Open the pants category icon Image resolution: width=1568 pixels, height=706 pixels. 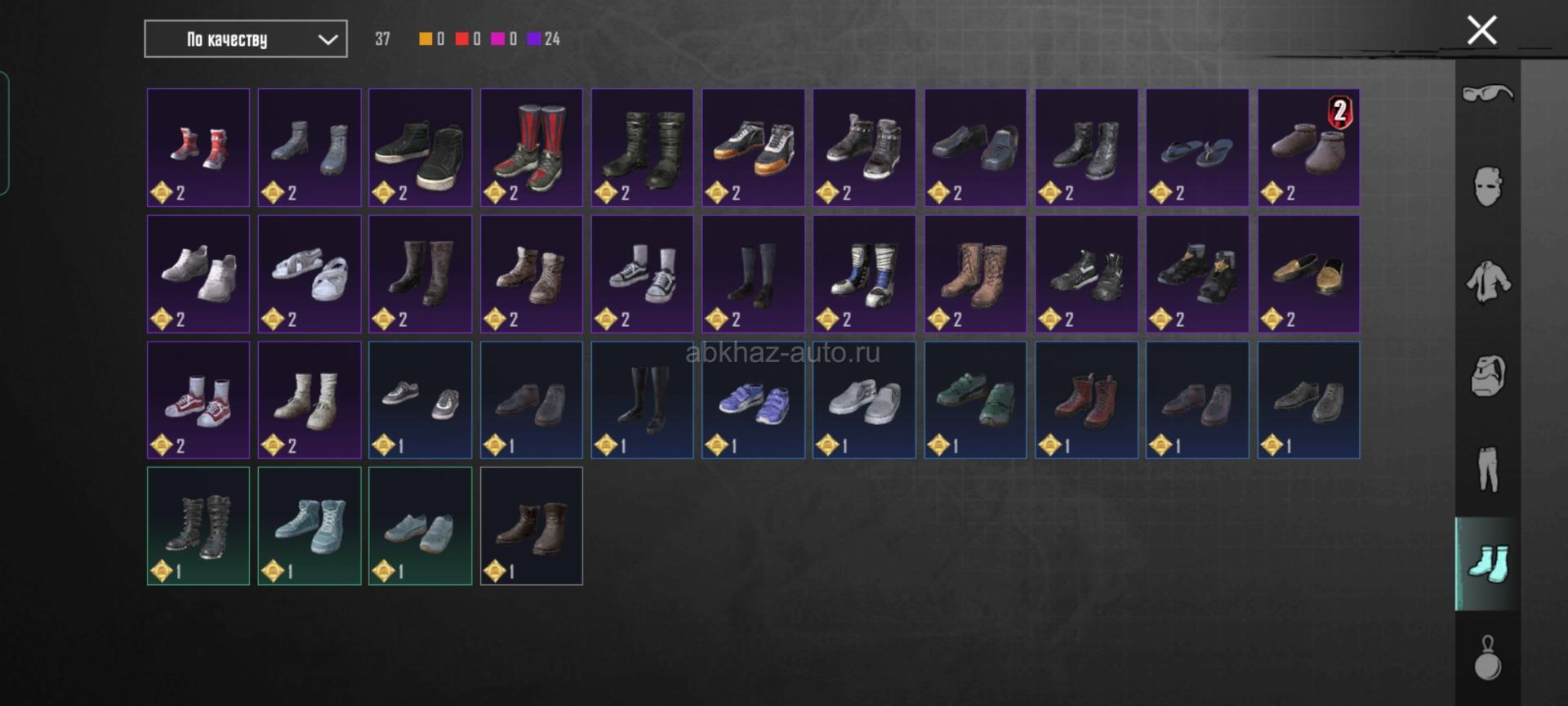coord(1487,469)
